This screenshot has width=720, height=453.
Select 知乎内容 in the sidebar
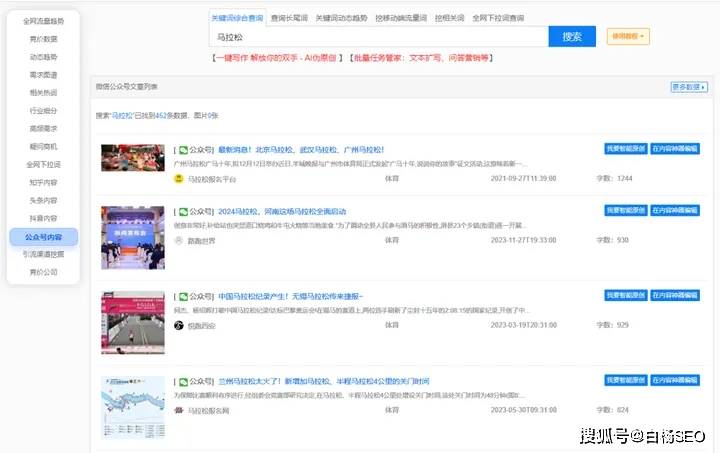click(44, 183)
